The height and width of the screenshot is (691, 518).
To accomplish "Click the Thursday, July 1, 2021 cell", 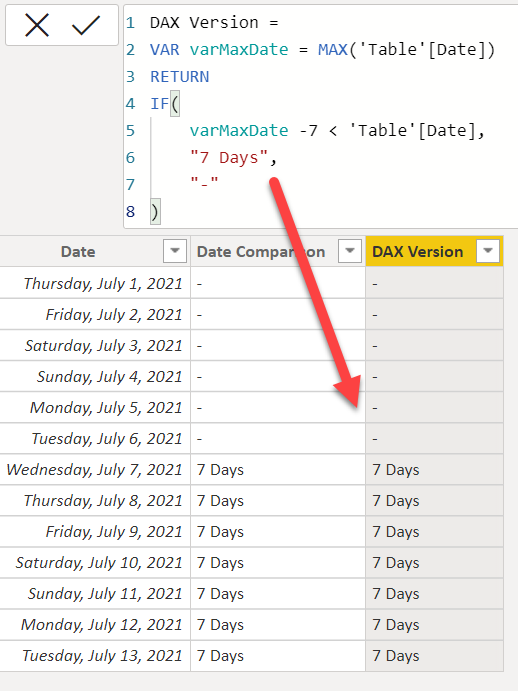I will point(95,283).
